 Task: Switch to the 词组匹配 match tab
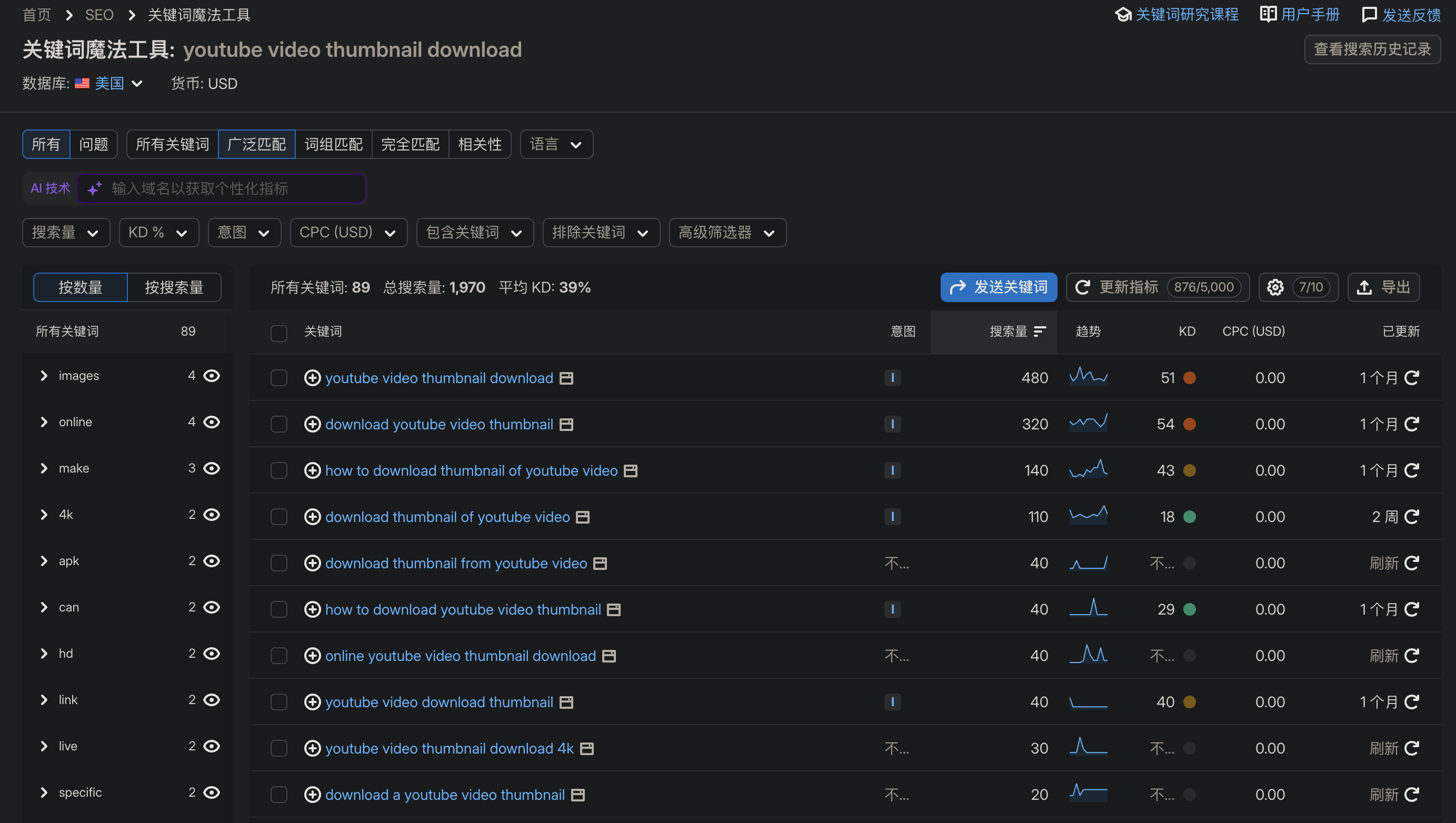334,144
